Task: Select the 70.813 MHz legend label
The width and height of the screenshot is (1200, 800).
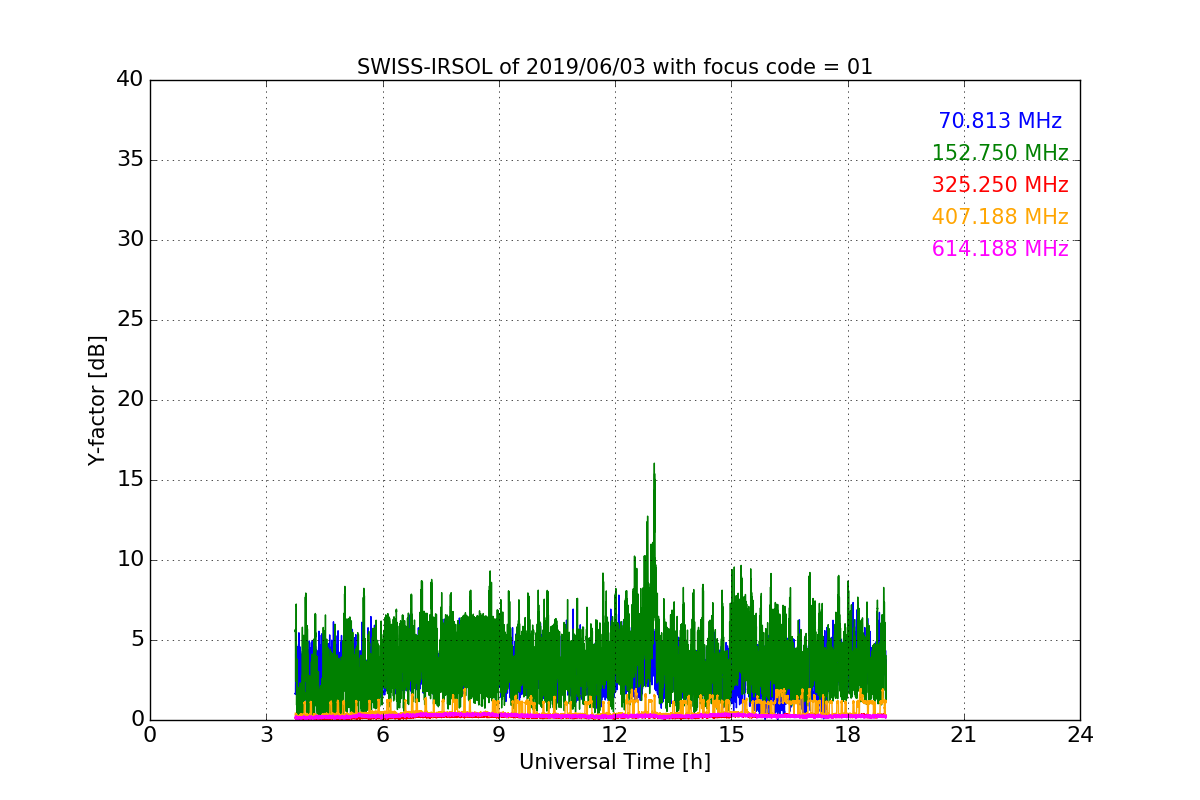Action: tap(1000, 121)
